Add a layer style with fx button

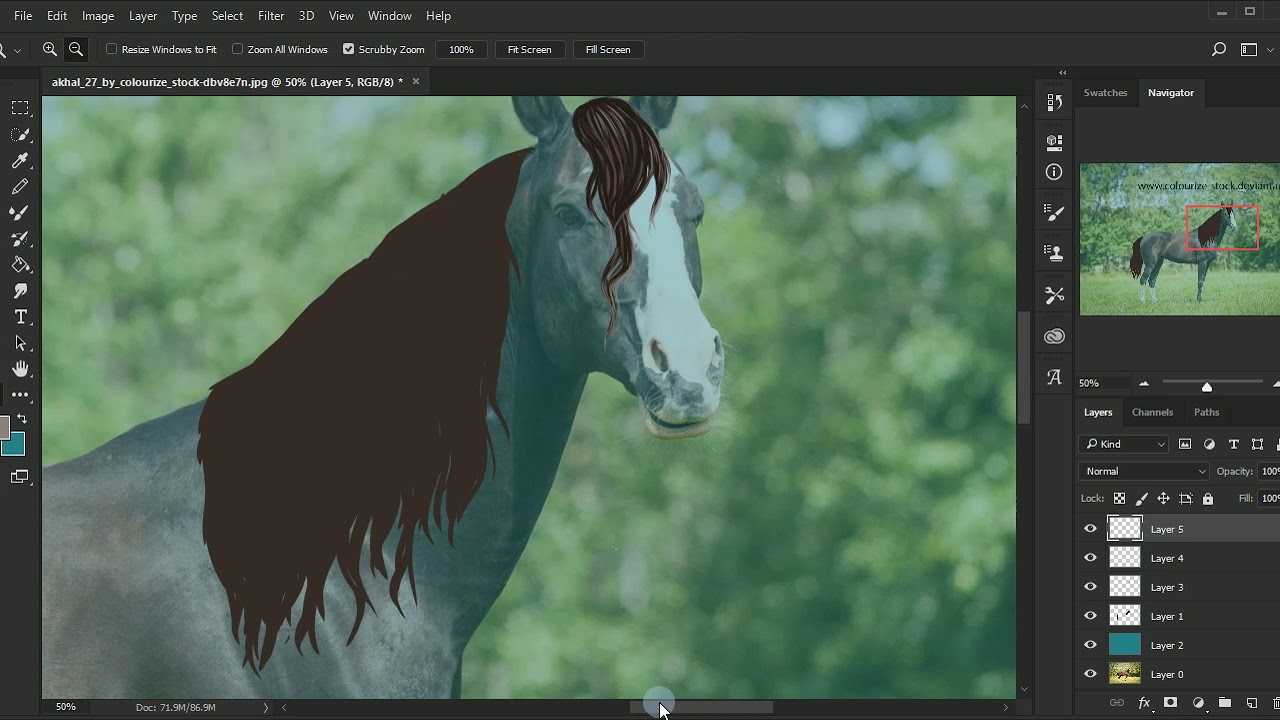tap(1144, 703)
